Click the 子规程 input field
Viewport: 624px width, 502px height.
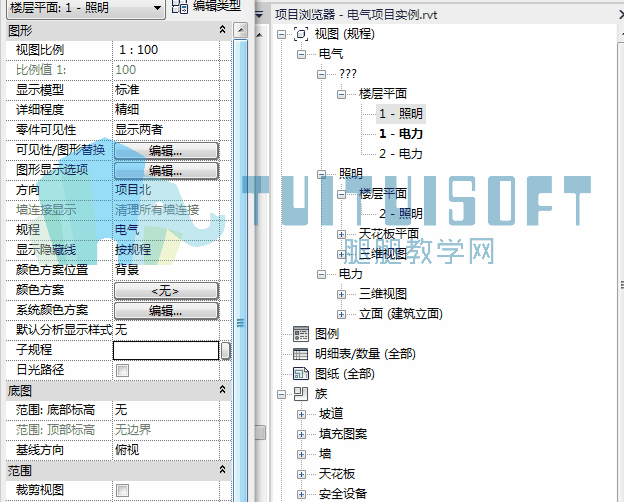166,350
